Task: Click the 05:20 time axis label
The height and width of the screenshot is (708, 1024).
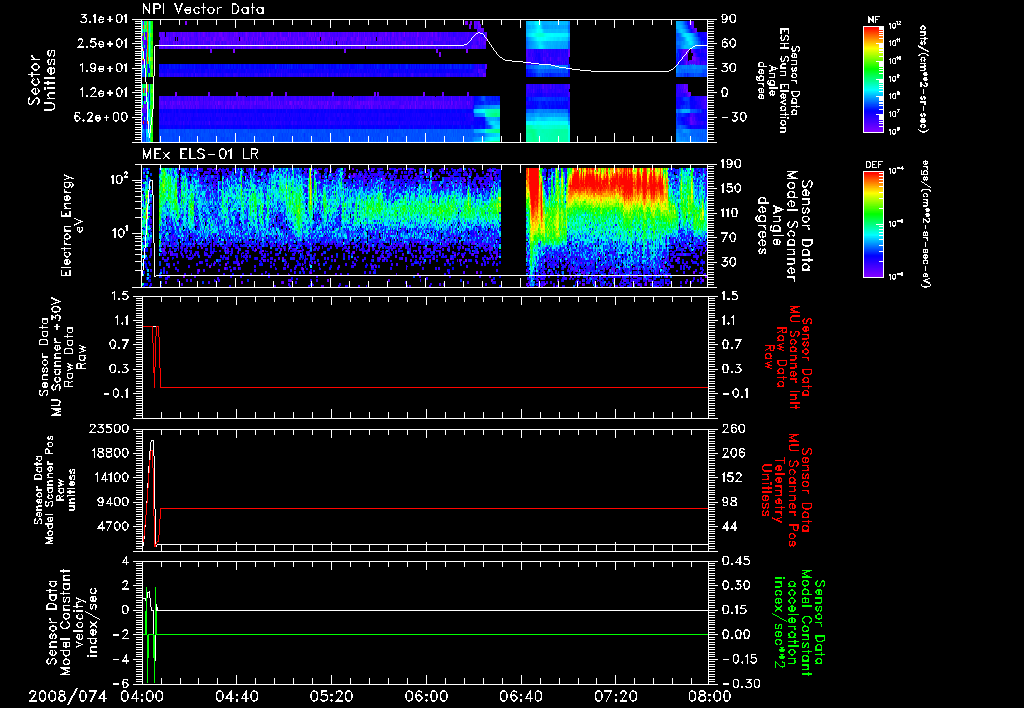Action: (331, 696)
